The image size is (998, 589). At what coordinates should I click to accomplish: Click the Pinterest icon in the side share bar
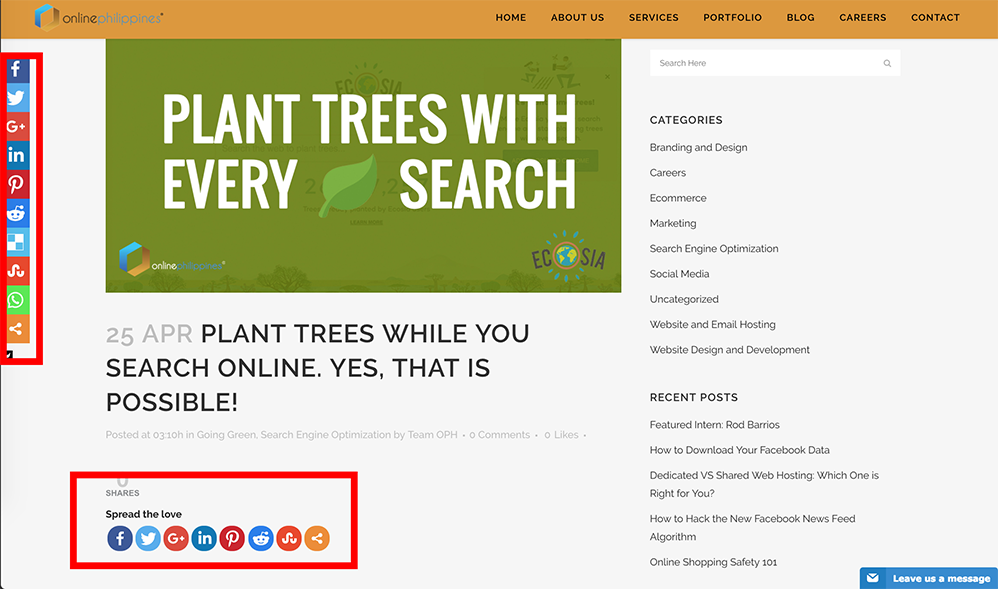(17, 184)
